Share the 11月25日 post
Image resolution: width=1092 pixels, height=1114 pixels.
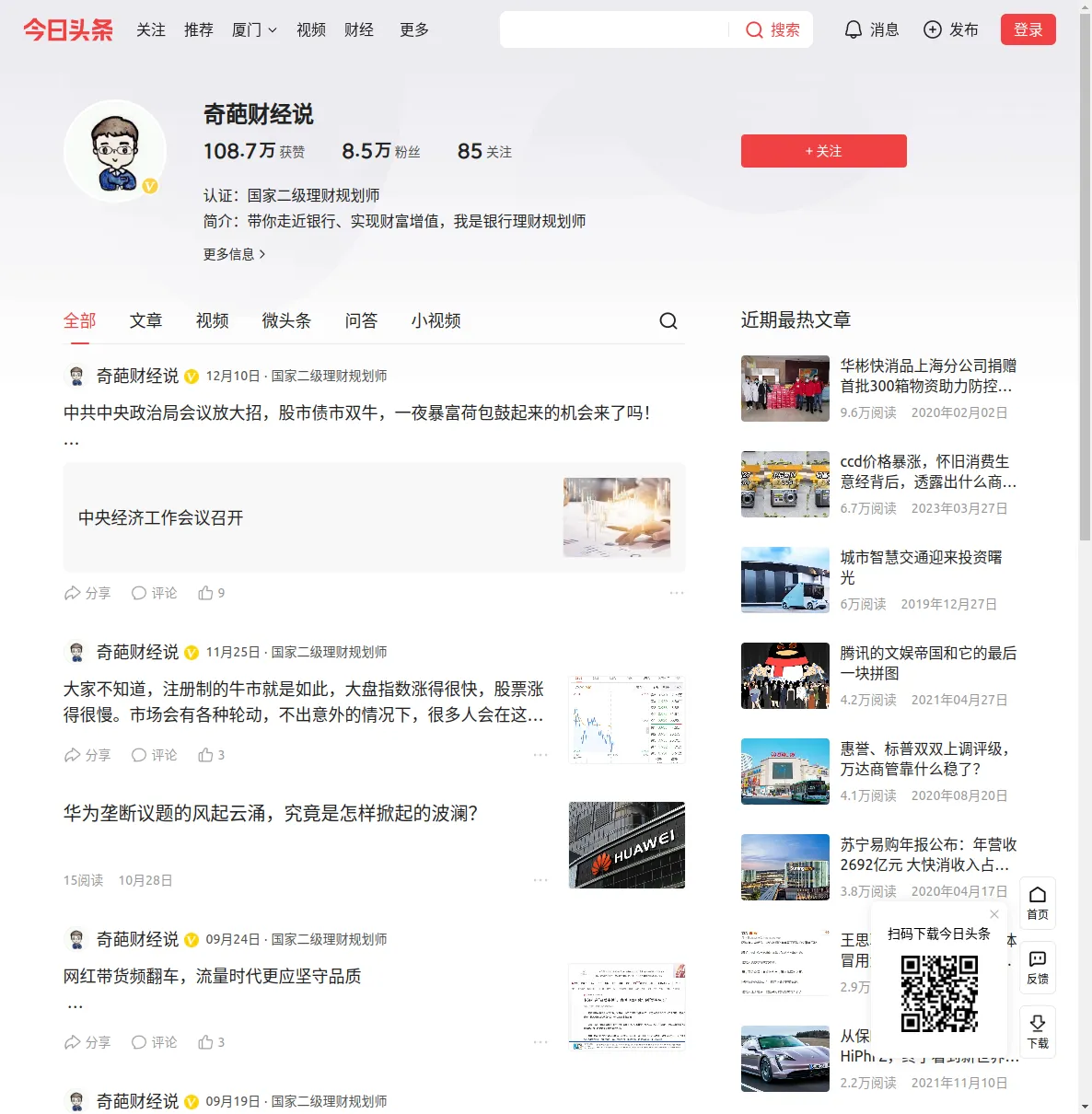click(87, 755)
